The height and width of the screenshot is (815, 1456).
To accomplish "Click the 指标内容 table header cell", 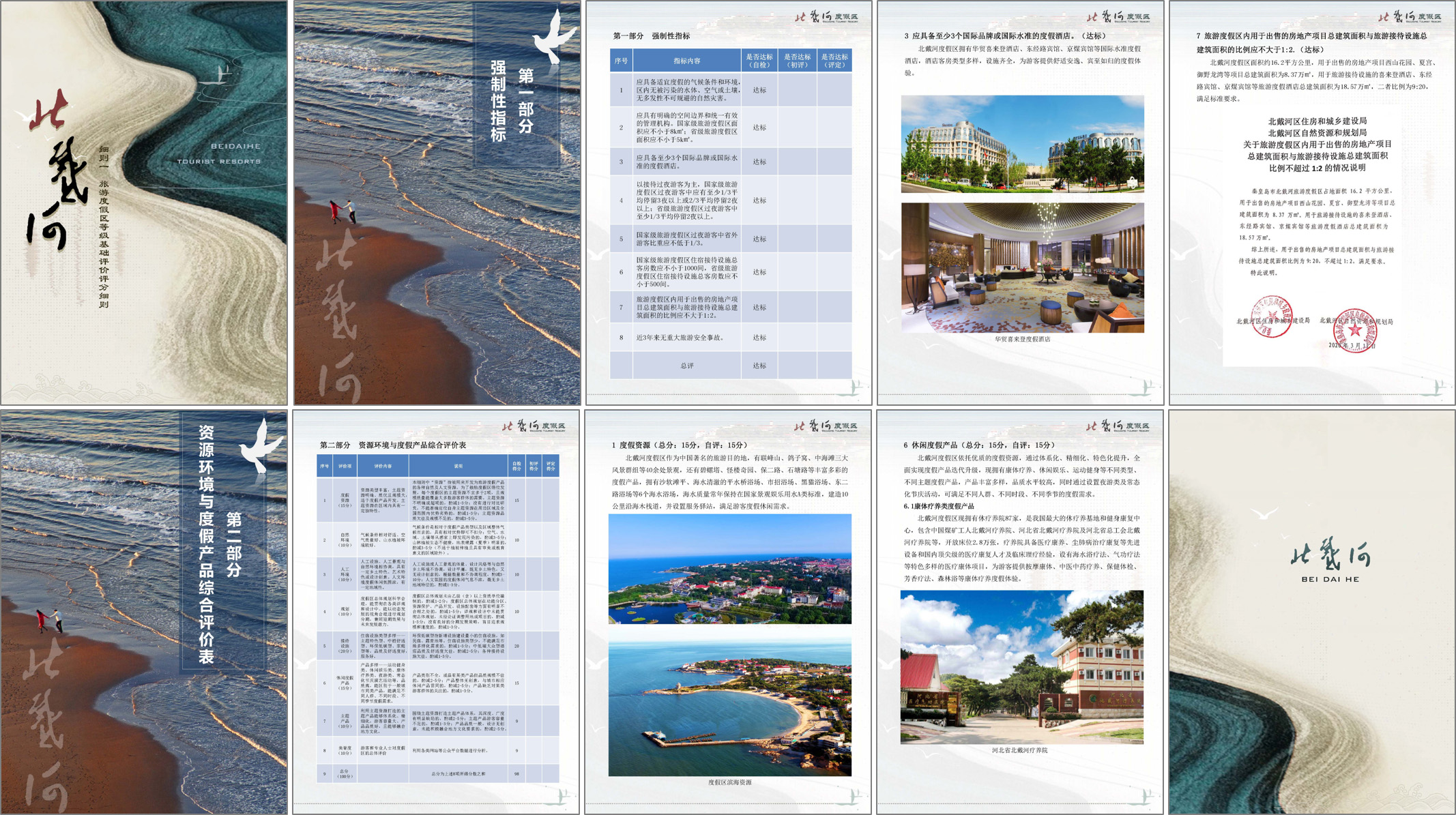I will click(686, 61).
